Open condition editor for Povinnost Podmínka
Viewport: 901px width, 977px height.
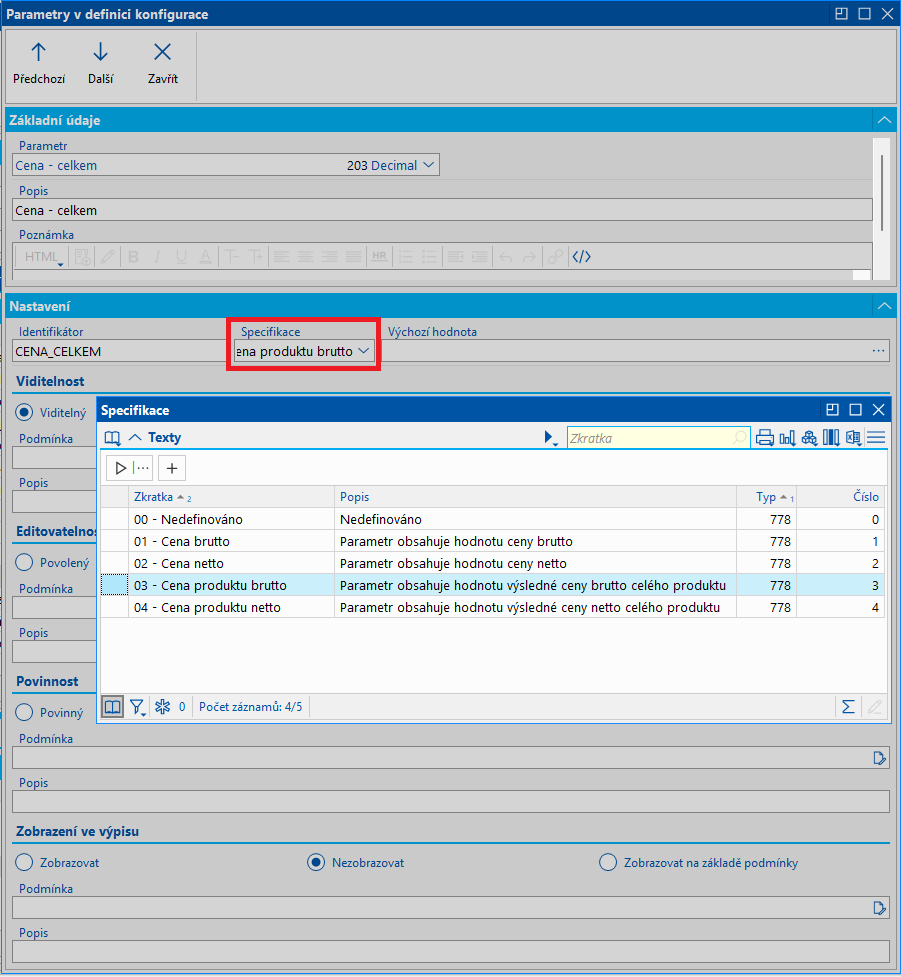(x=879, y=758)
